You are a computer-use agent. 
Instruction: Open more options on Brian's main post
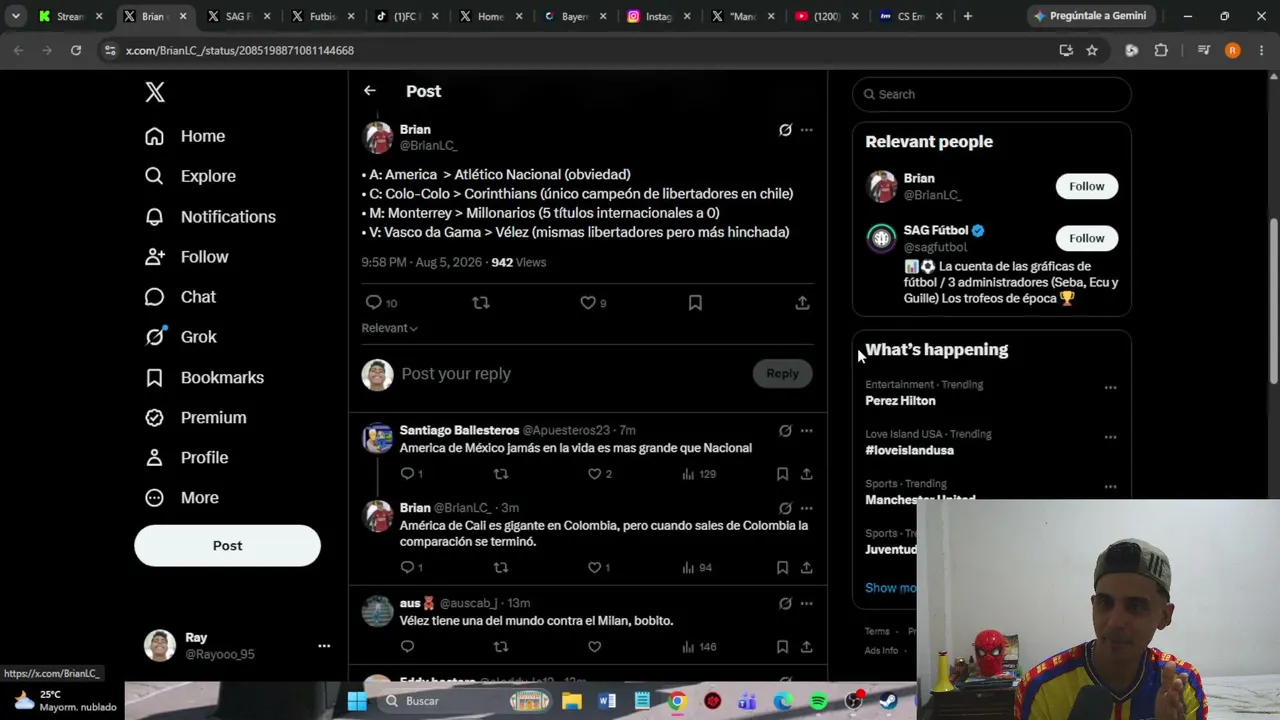click(x=807, y=130)
